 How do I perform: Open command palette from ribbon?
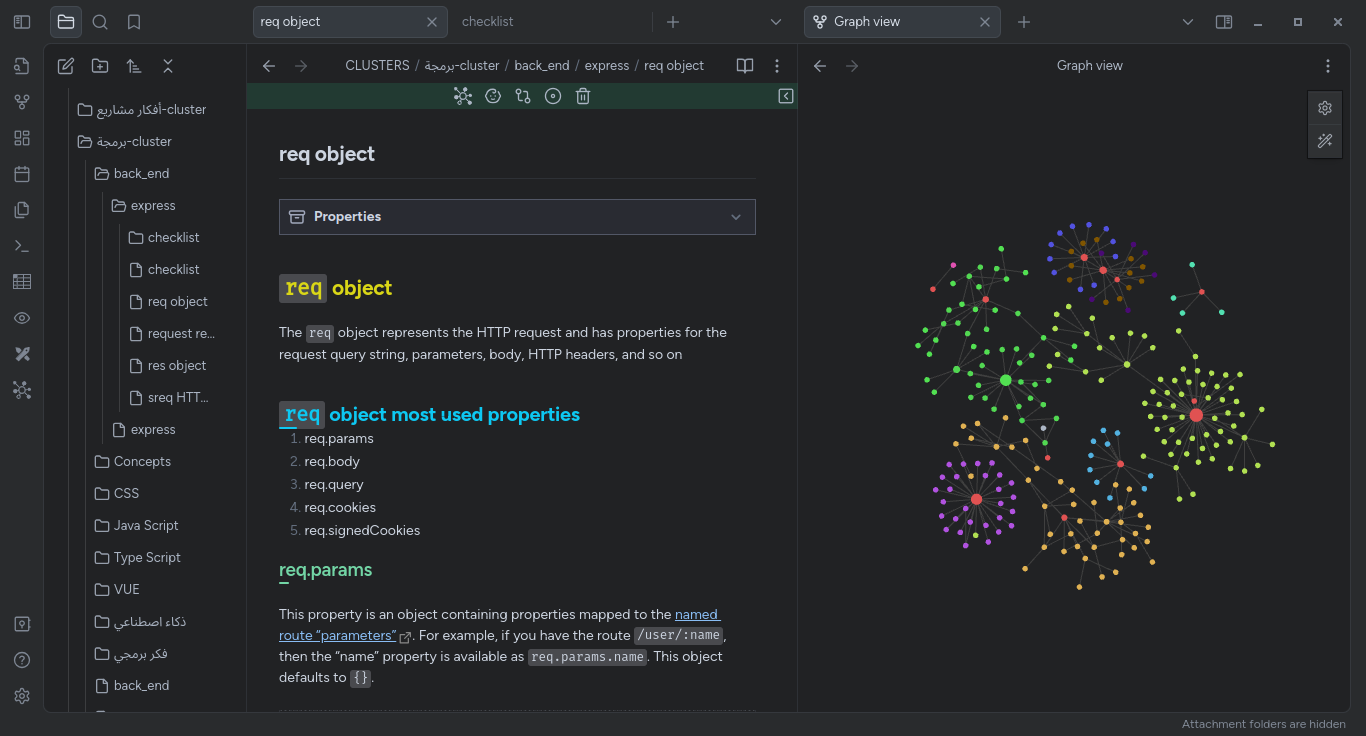(22, 246)
